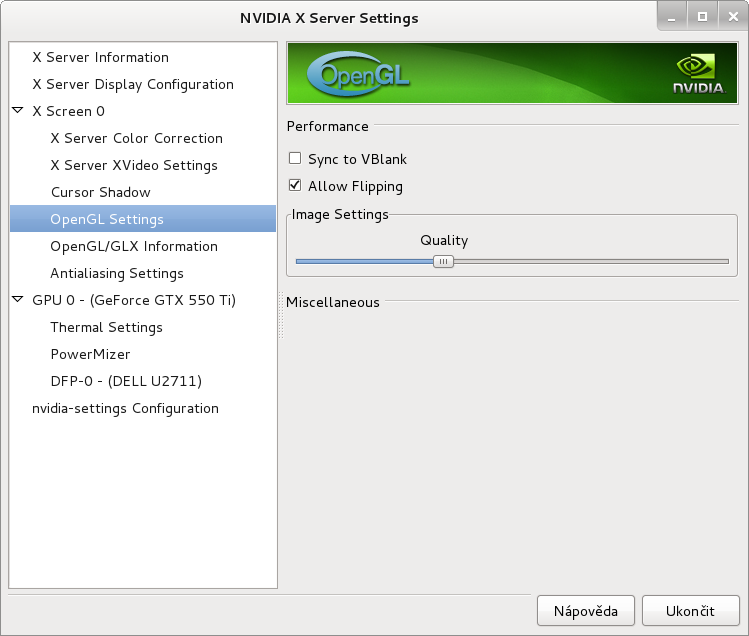749x636 pixels.
Task: Enable the Sync to VBlank checkbox
Action: tap(295, 158)
